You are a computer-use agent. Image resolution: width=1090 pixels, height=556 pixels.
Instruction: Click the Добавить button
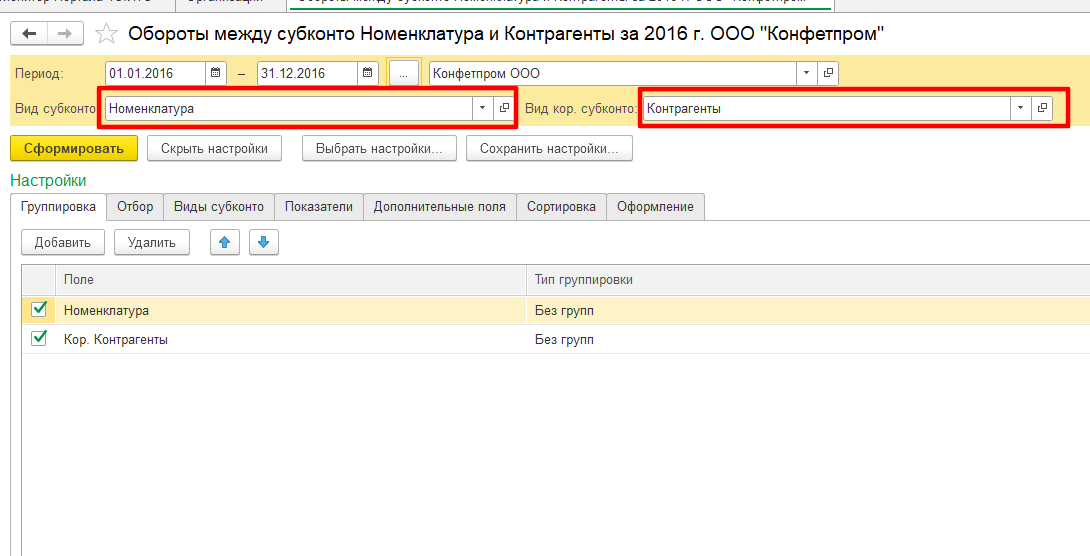click(x=63, y=243)
